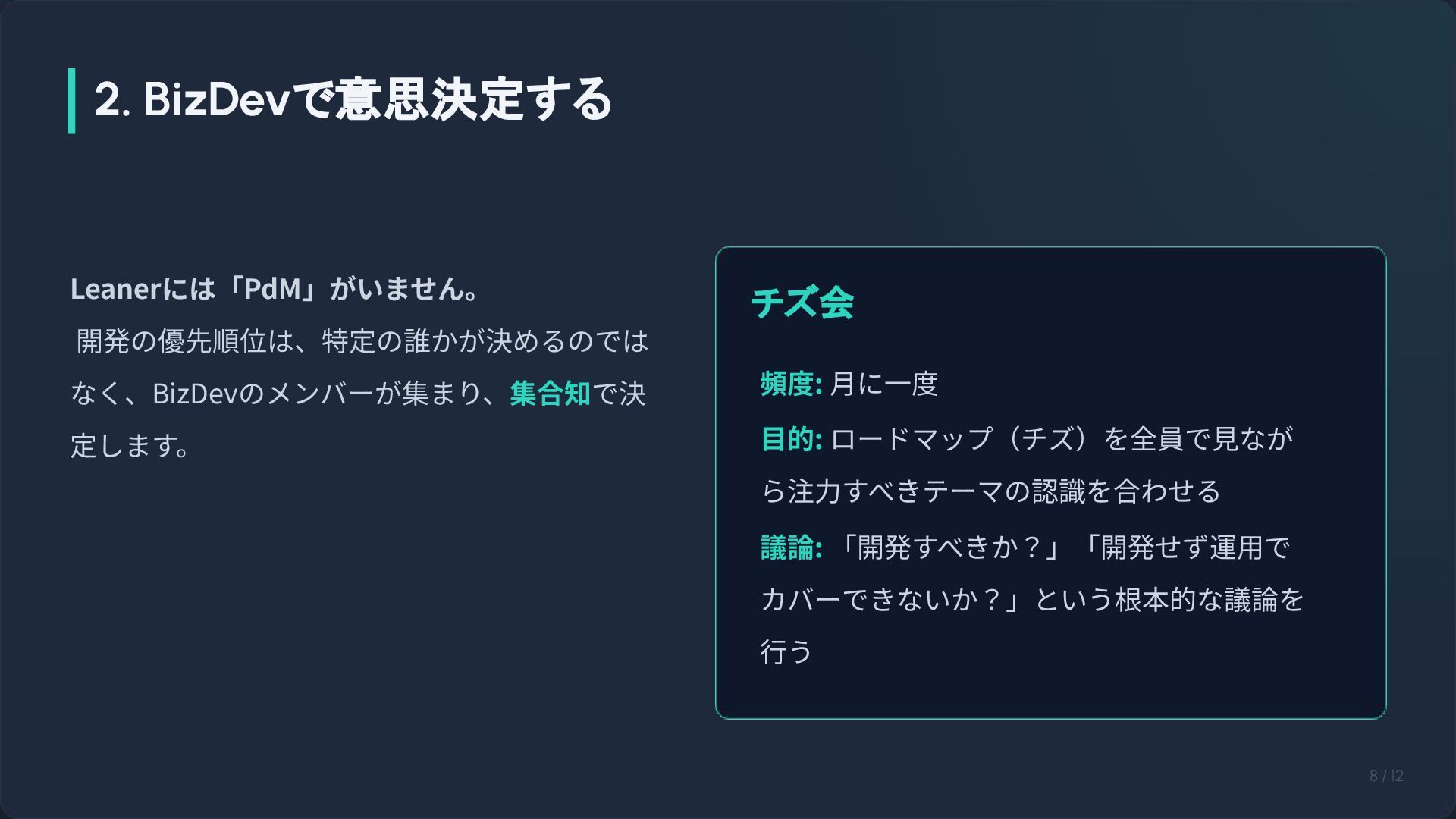The image size is (1456, 819).
Task: Click the line starting with "カバーできないか？」"
Action: (x=1032, y=600)
